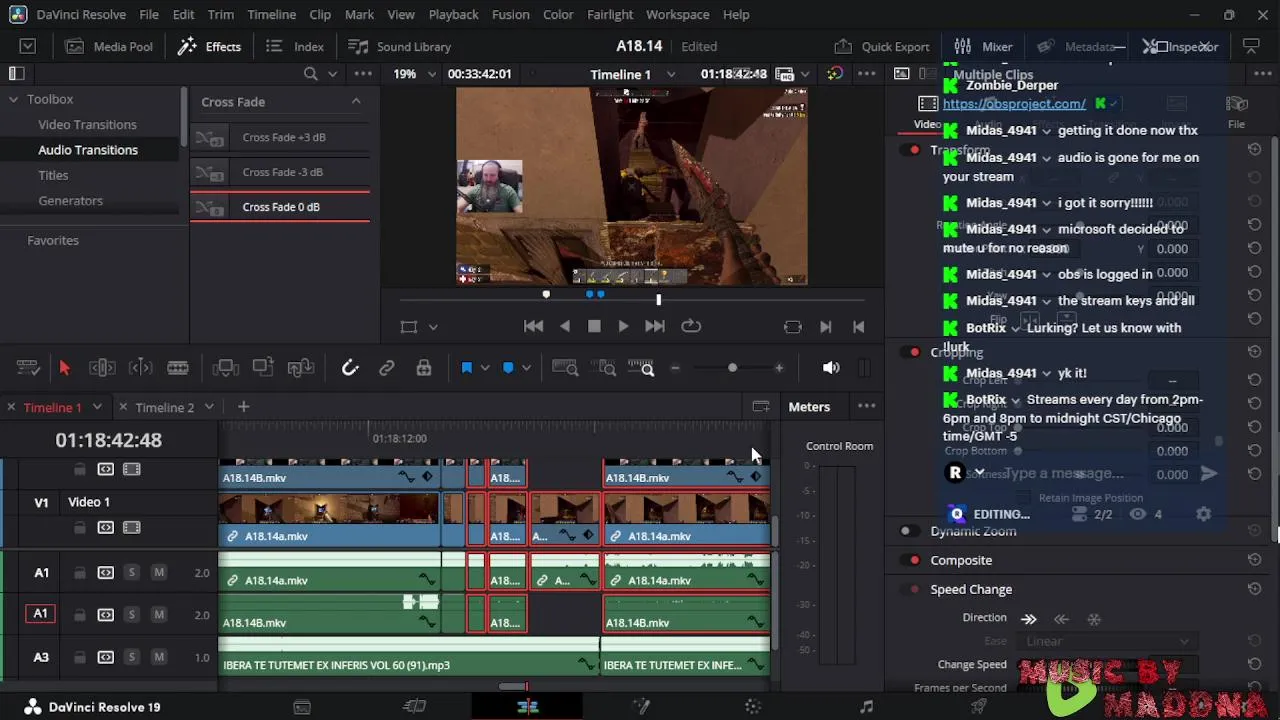Lock the Video 1 track
Screen dimensions: 1280x720
[79, 528]
